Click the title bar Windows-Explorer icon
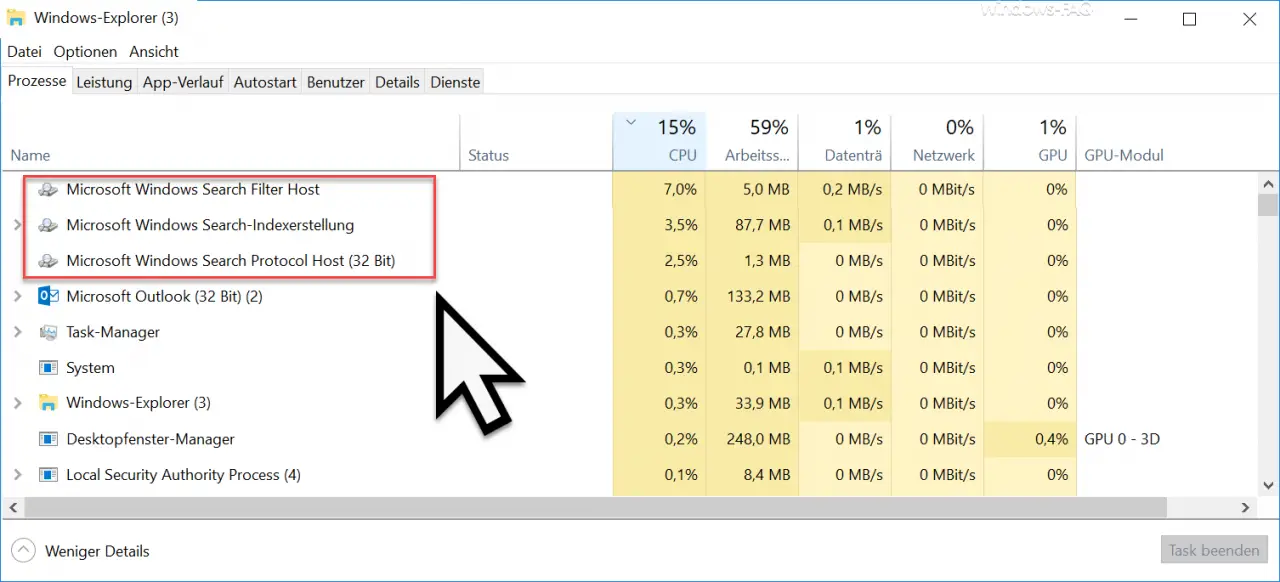Screen dimensions: 1280x582 click(x=17, y=17)
